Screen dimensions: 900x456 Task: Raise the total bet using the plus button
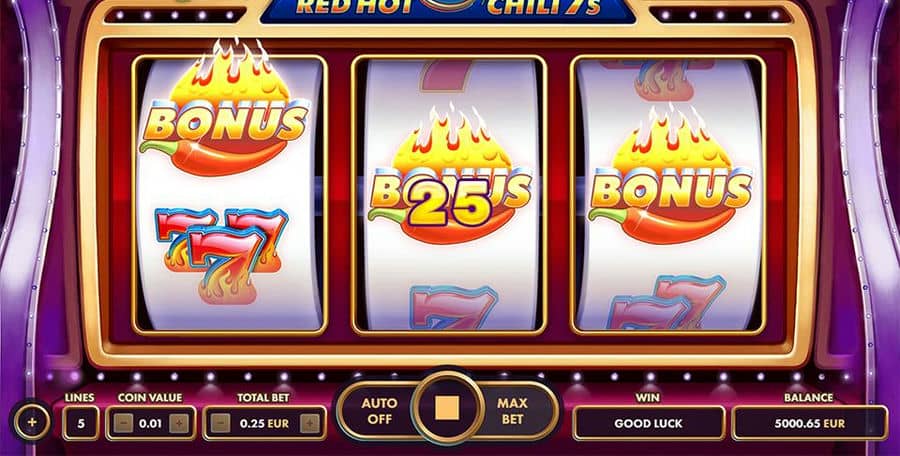[x=309, y=424]
